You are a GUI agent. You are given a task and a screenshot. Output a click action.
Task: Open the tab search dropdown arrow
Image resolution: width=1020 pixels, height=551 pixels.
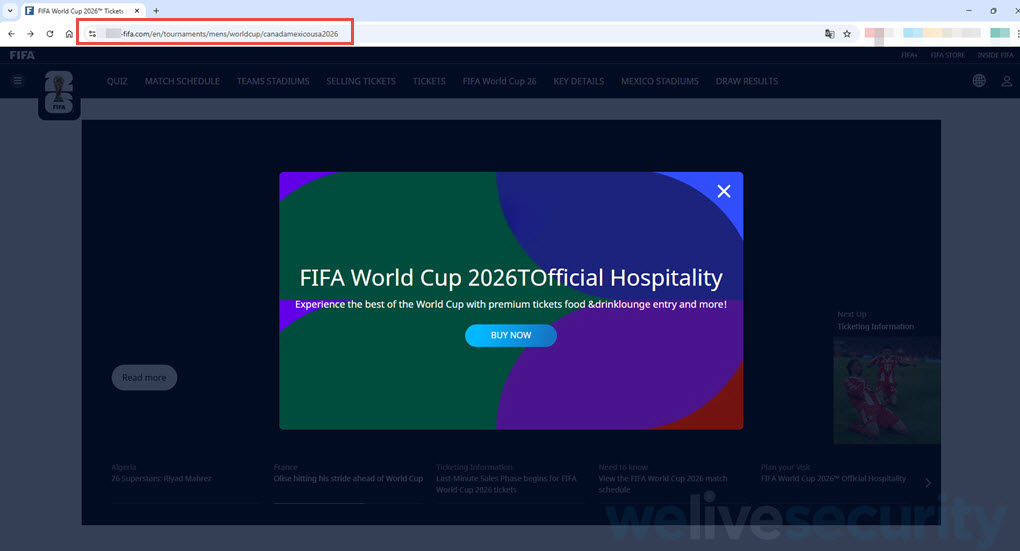pos(10,10)
